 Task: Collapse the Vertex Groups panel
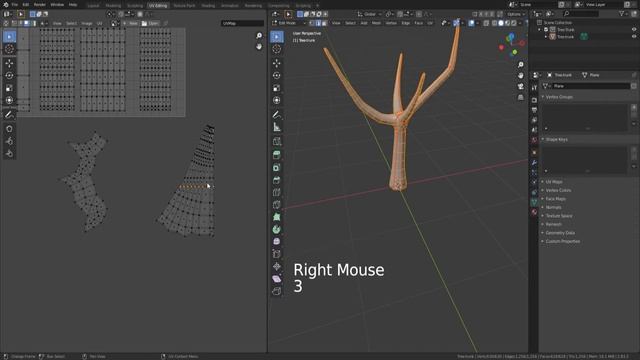point(559,97)
